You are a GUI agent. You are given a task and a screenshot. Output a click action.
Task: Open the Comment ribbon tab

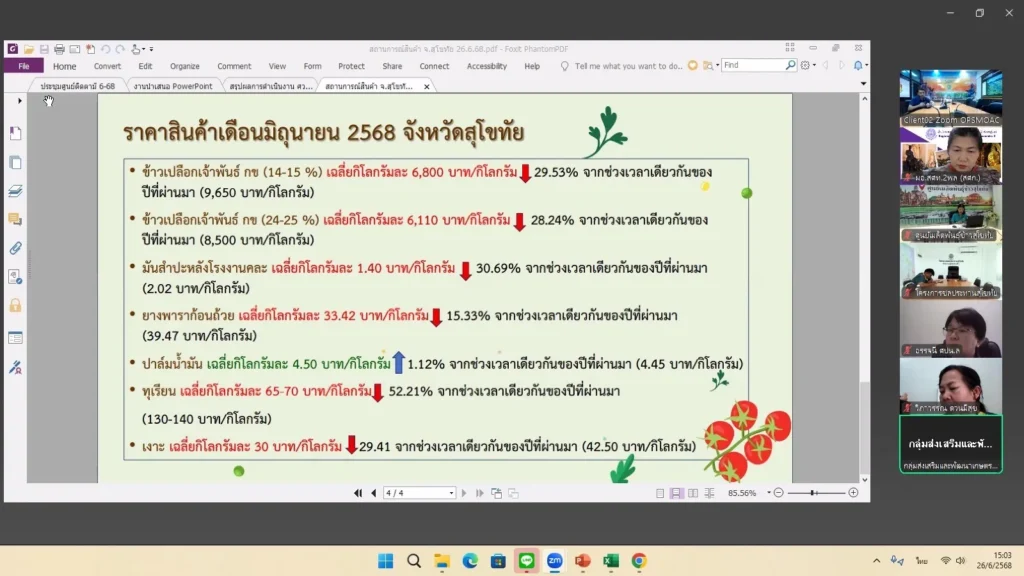pyautogui.click(x=234, y=66)
